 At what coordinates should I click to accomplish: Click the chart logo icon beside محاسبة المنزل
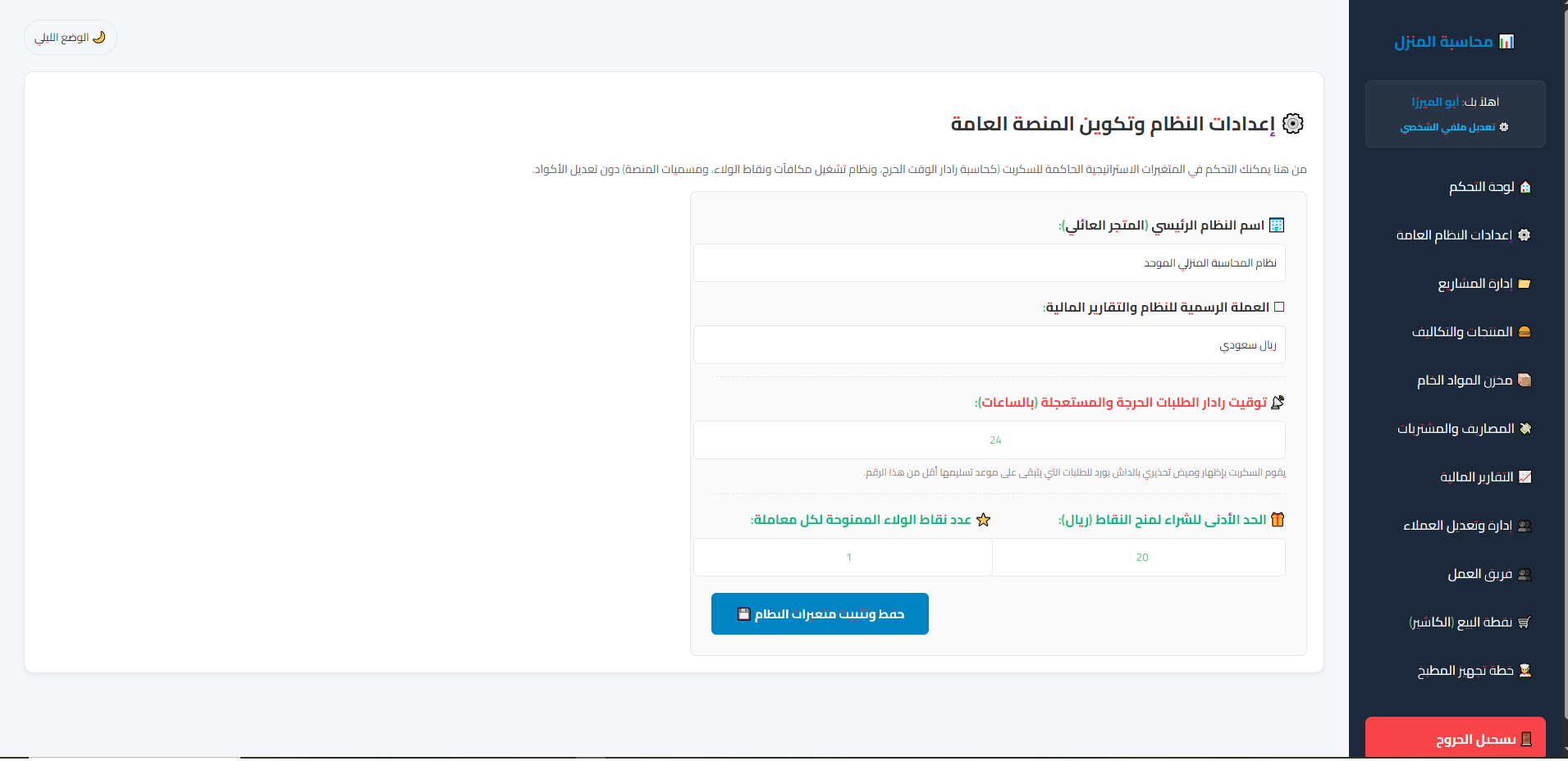1506,42
